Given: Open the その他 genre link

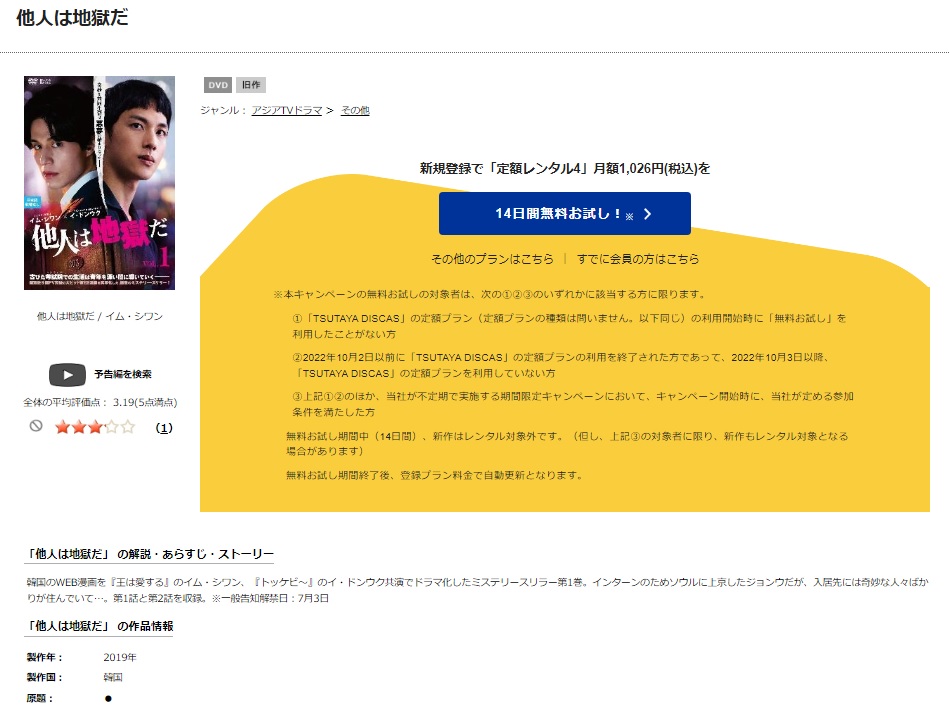Looking at the screenshot, I should click(355, 110).
